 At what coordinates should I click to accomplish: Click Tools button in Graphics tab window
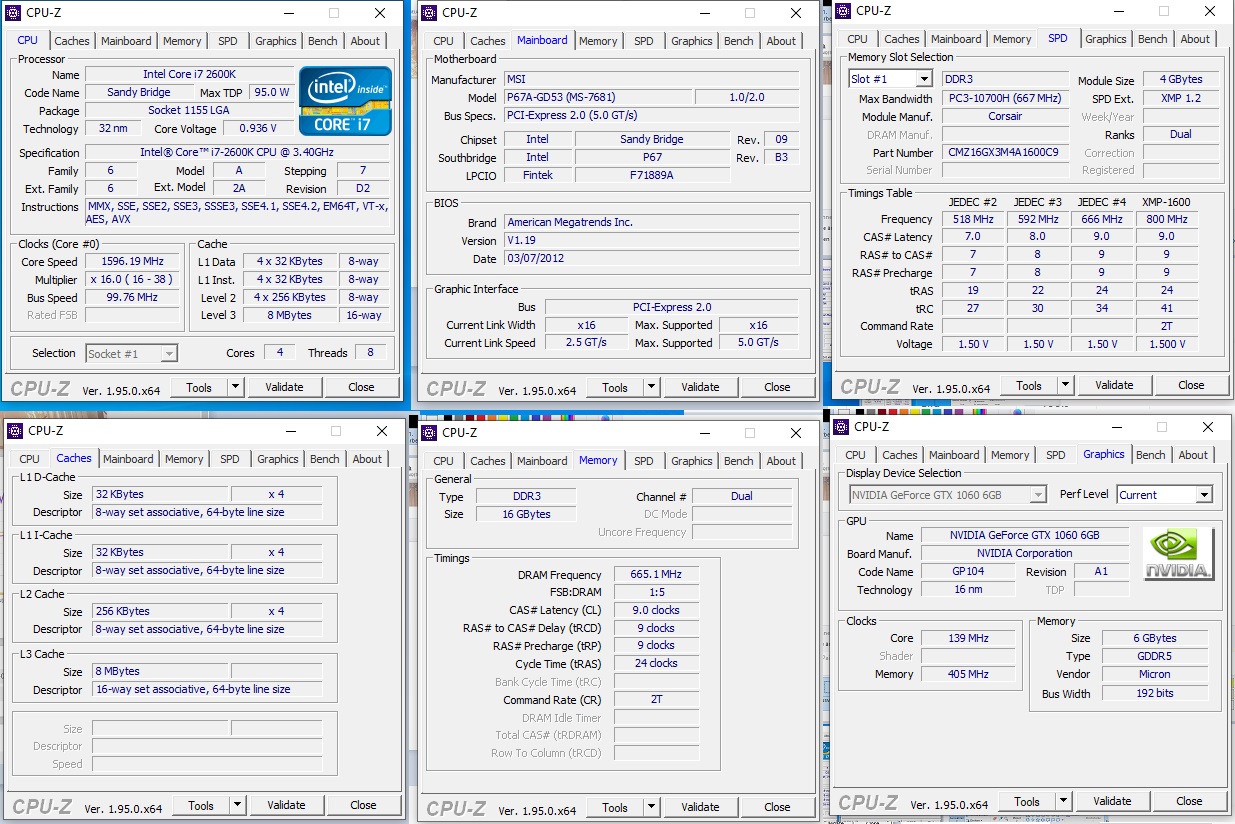[x=1027, y=801]
